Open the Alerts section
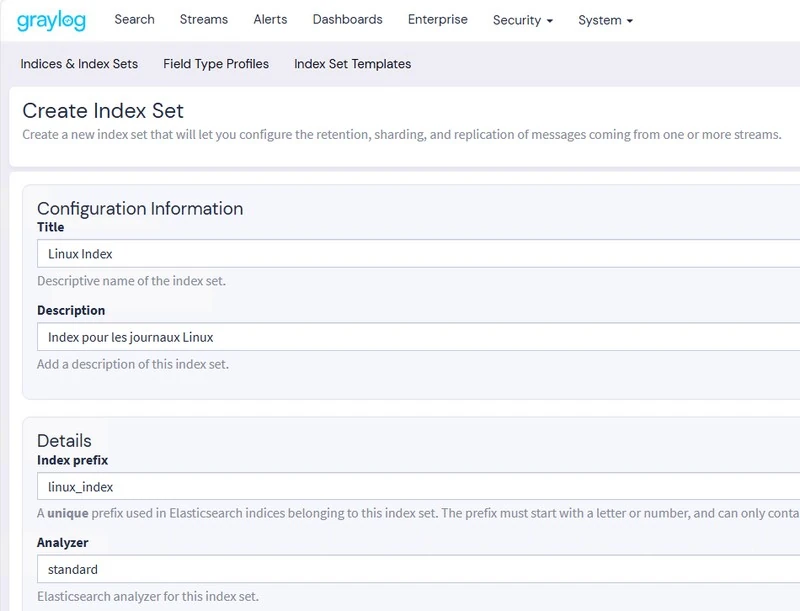This screenshot has width=800, height=611. [x=270, y=19]
